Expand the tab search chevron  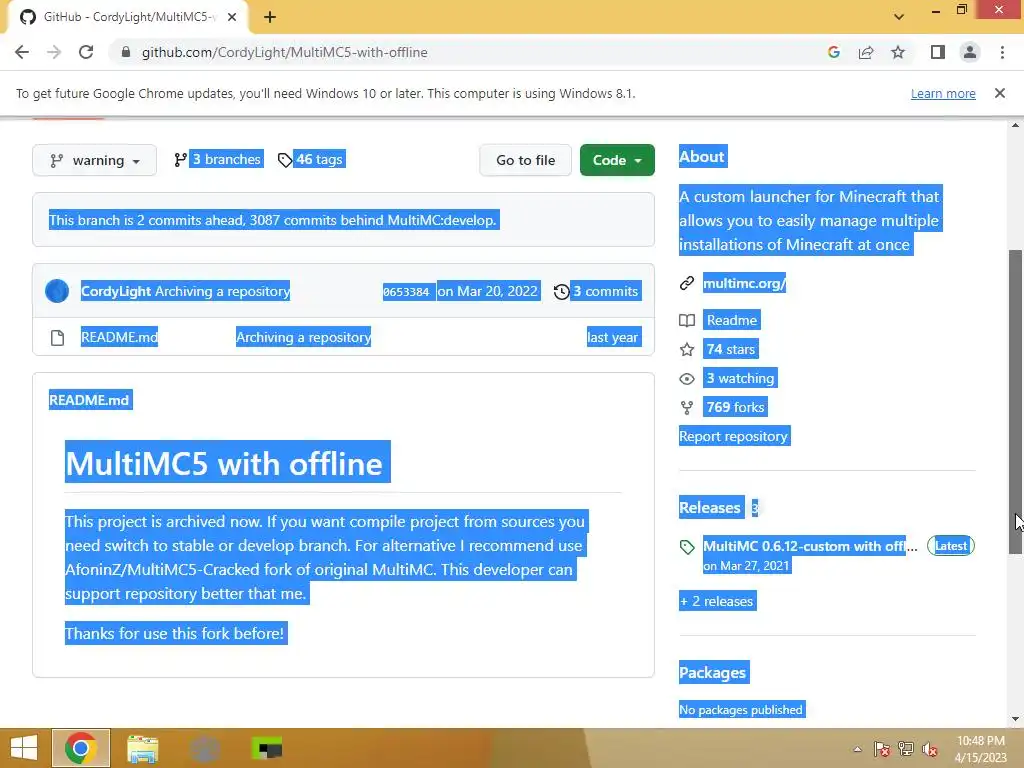pyautogui.click(x=899, y=17)
